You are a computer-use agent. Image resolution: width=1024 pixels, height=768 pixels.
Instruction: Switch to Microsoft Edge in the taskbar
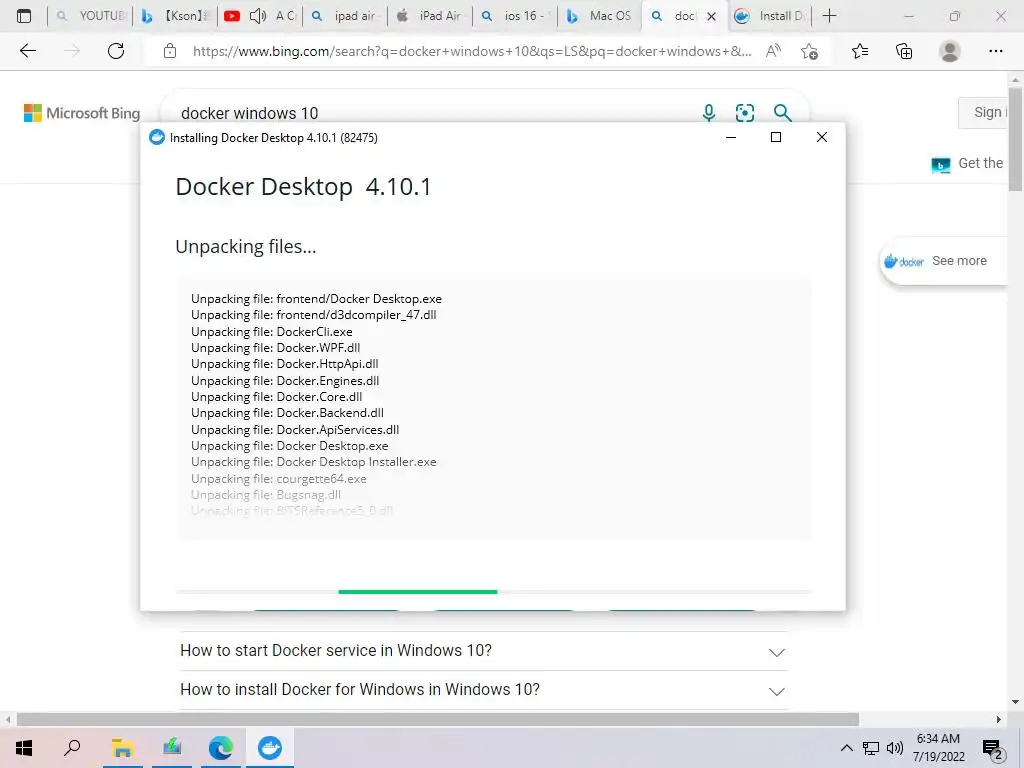pyautogui.click(x=221, y=748)
